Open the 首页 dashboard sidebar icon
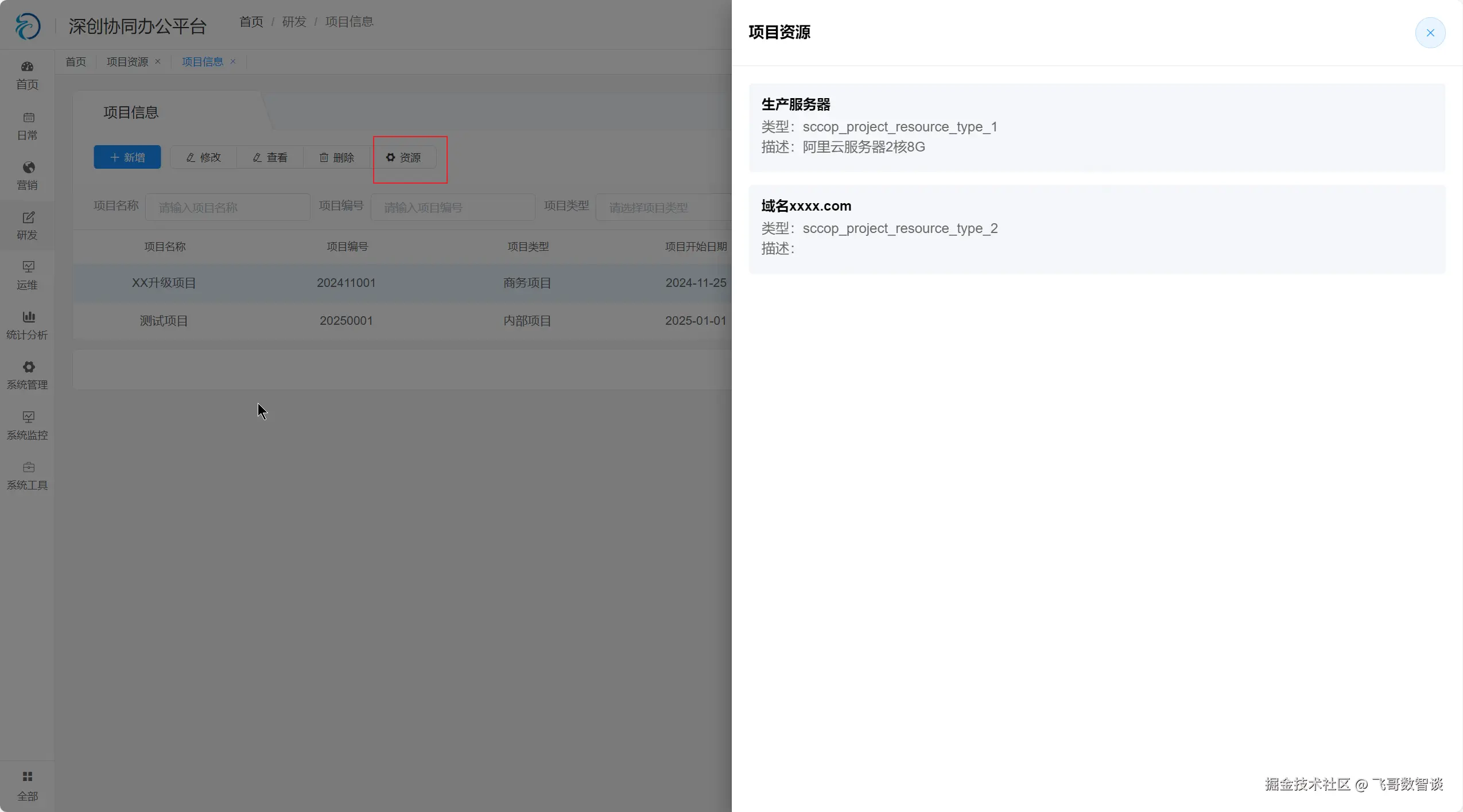 [27, 67]
